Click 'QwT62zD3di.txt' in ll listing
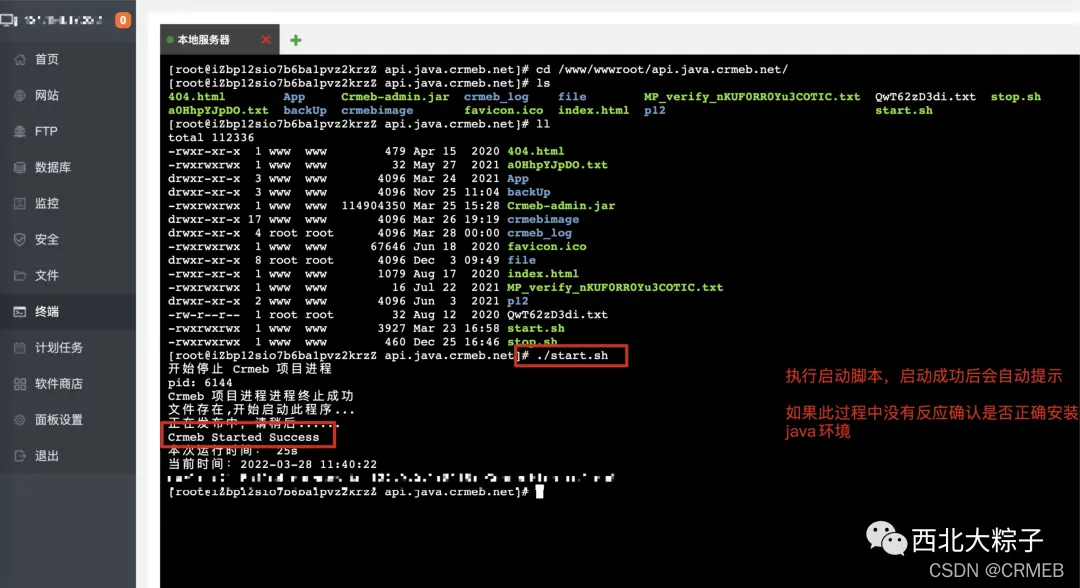 (557, 315)
